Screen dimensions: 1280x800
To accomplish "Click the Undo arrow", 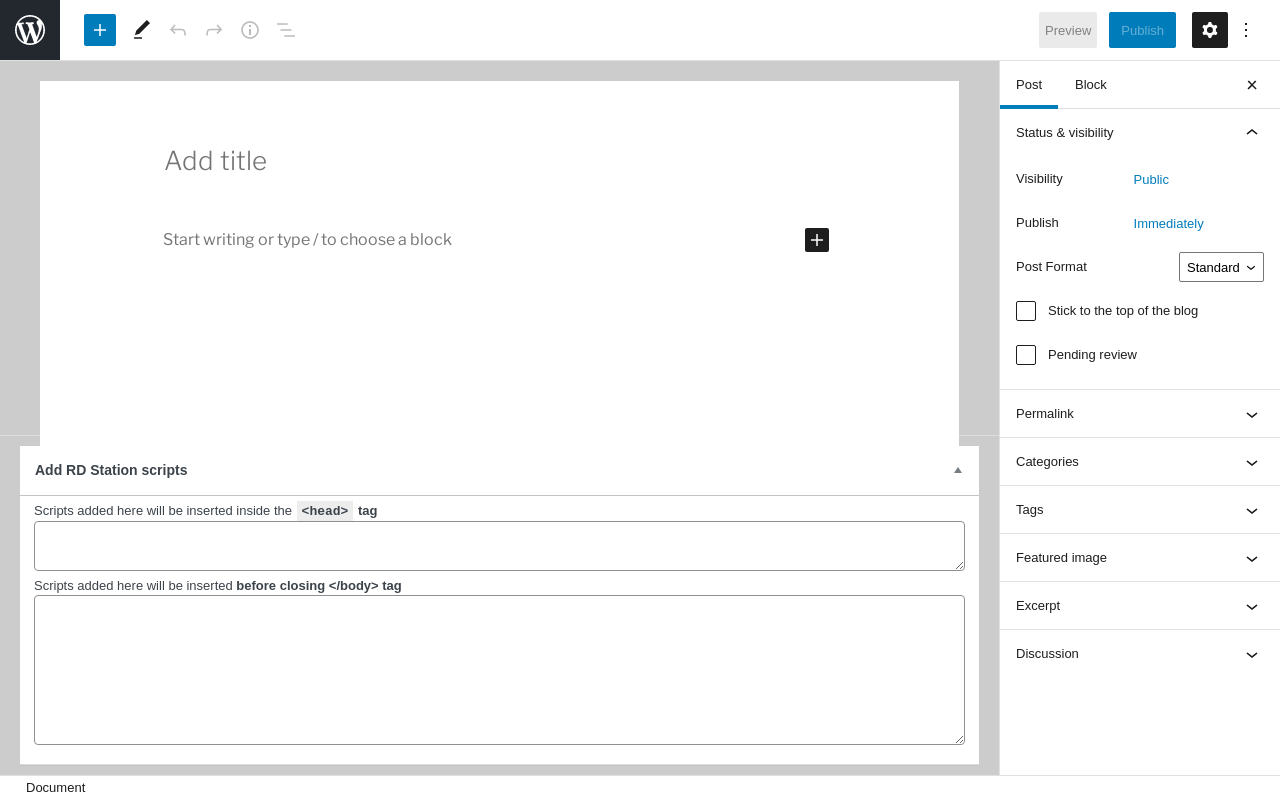I will pyautogui.click(x=178, y=30).
